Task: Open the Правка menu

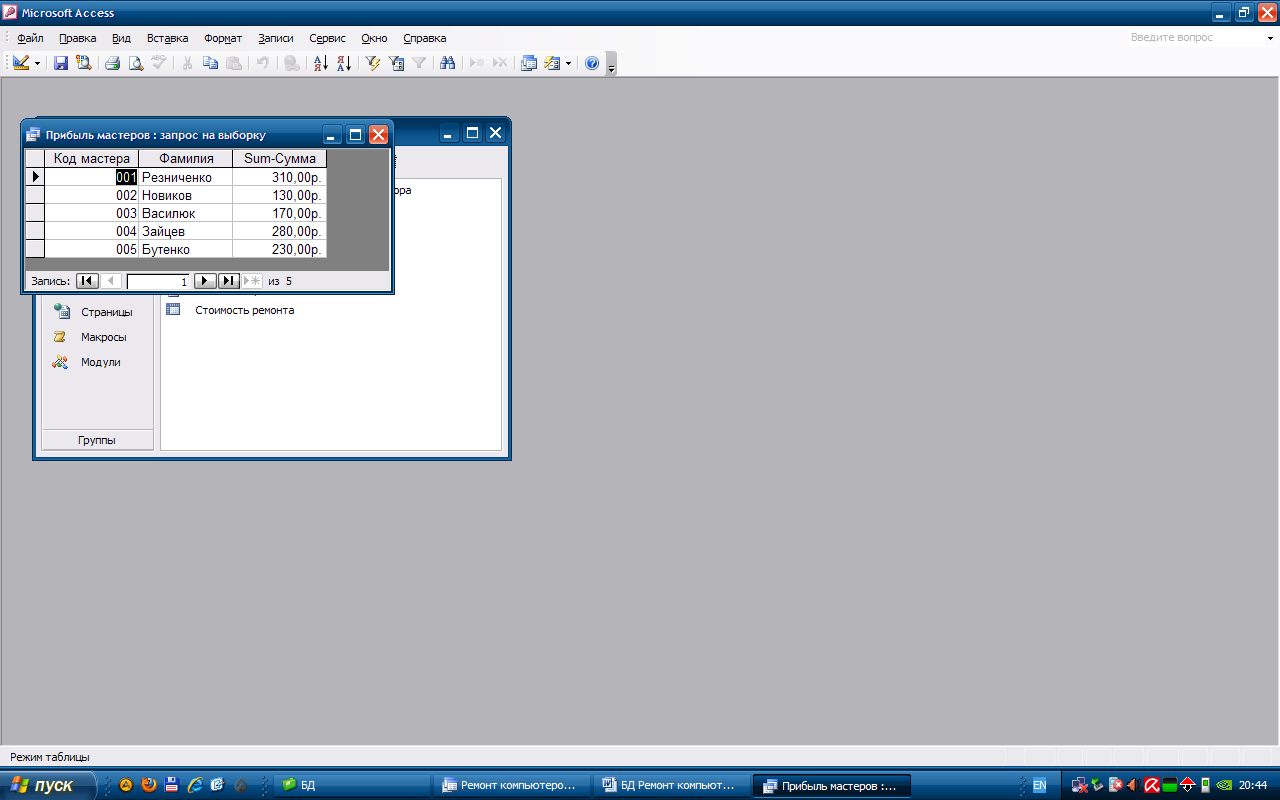Action: tap(78, 38)
